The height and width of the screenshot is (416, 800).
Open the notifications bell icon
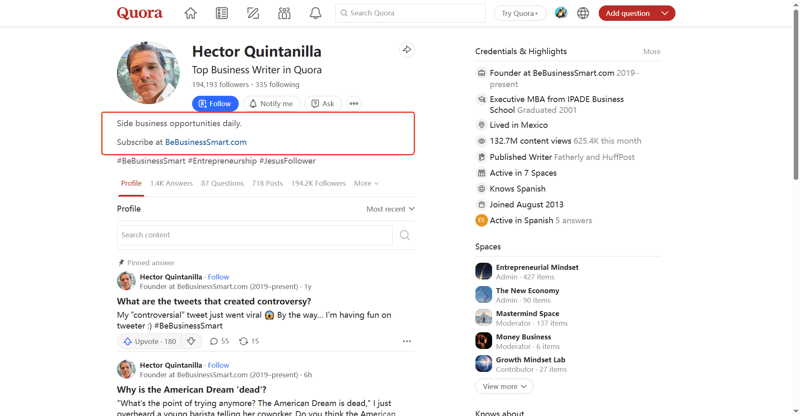click(315, 13)
